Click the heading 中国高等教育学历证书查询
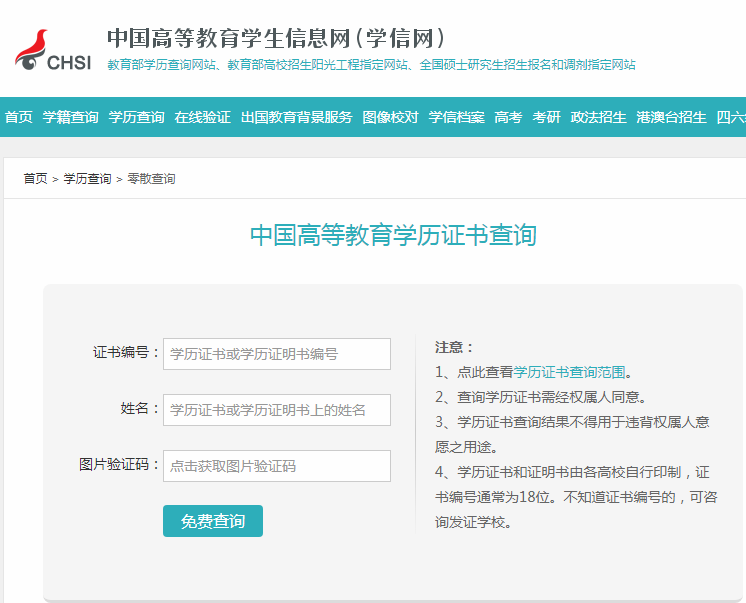 point(393,235)
